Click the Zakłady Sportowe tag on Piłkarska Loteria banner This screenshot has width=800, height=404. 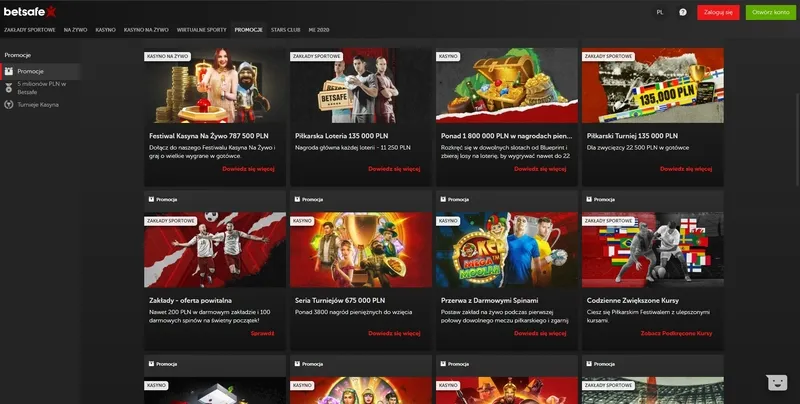(316, 57)
